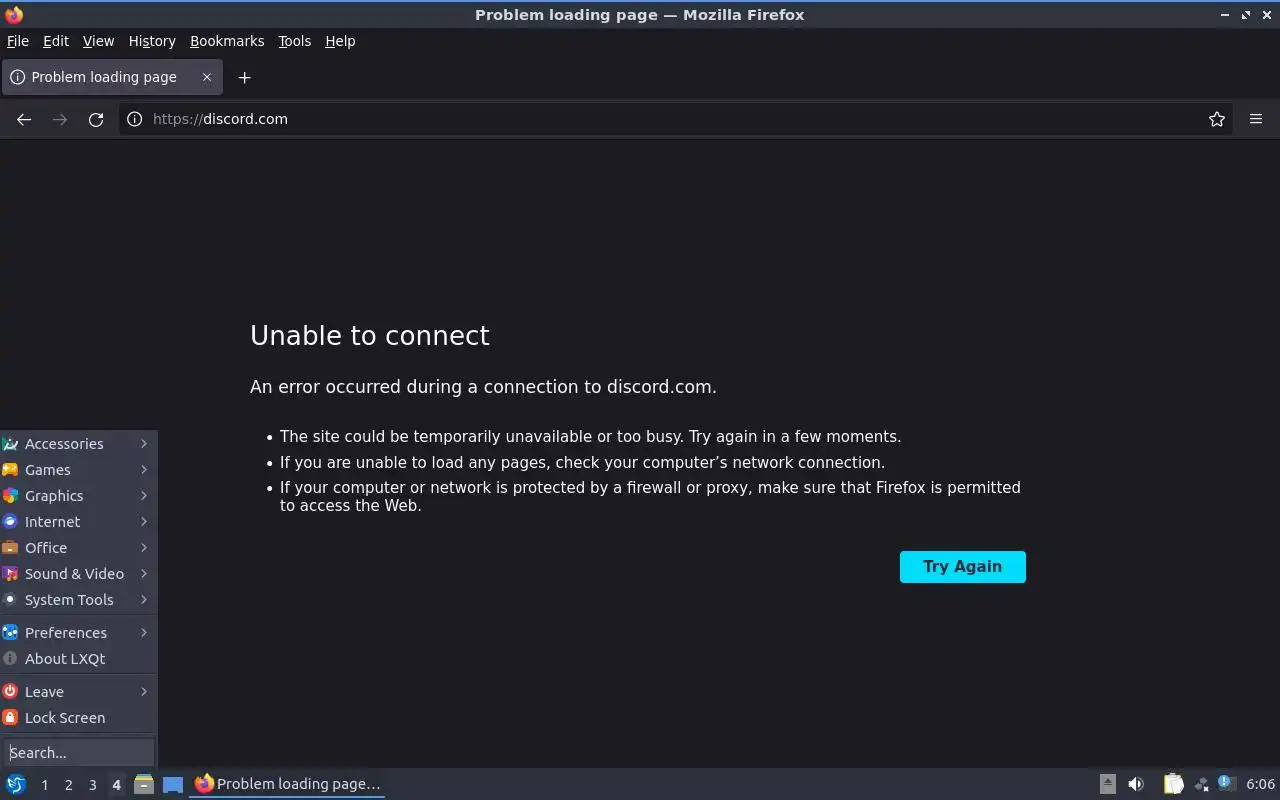The height and width of the screenshot is (800, 1280).
Task: Click the Games controller icon
Action: click(10, 470)
